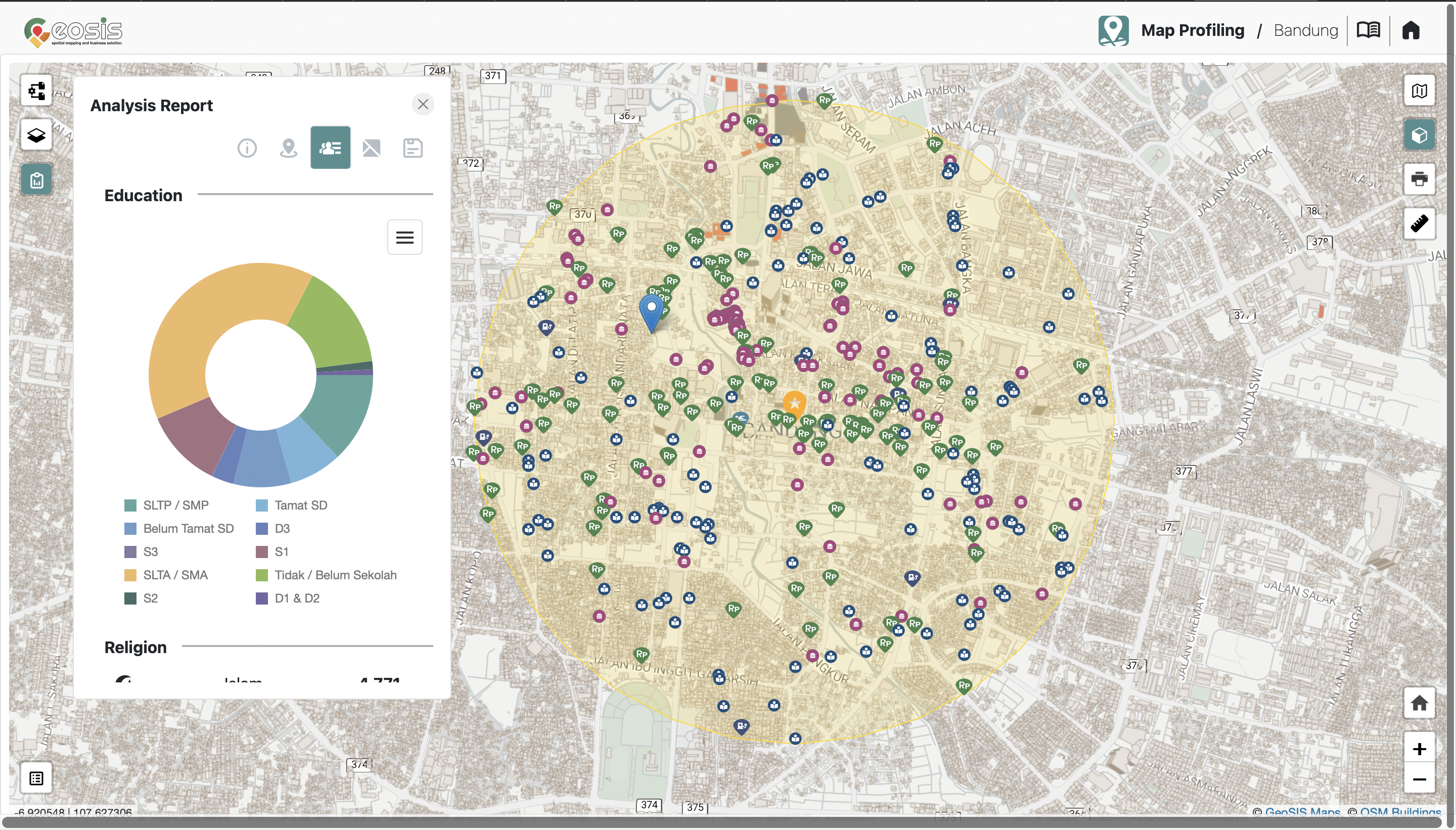Switch to the location pin tab
Screen dimensions: 1456x830
pyautogui.click(x=289, y=148)
